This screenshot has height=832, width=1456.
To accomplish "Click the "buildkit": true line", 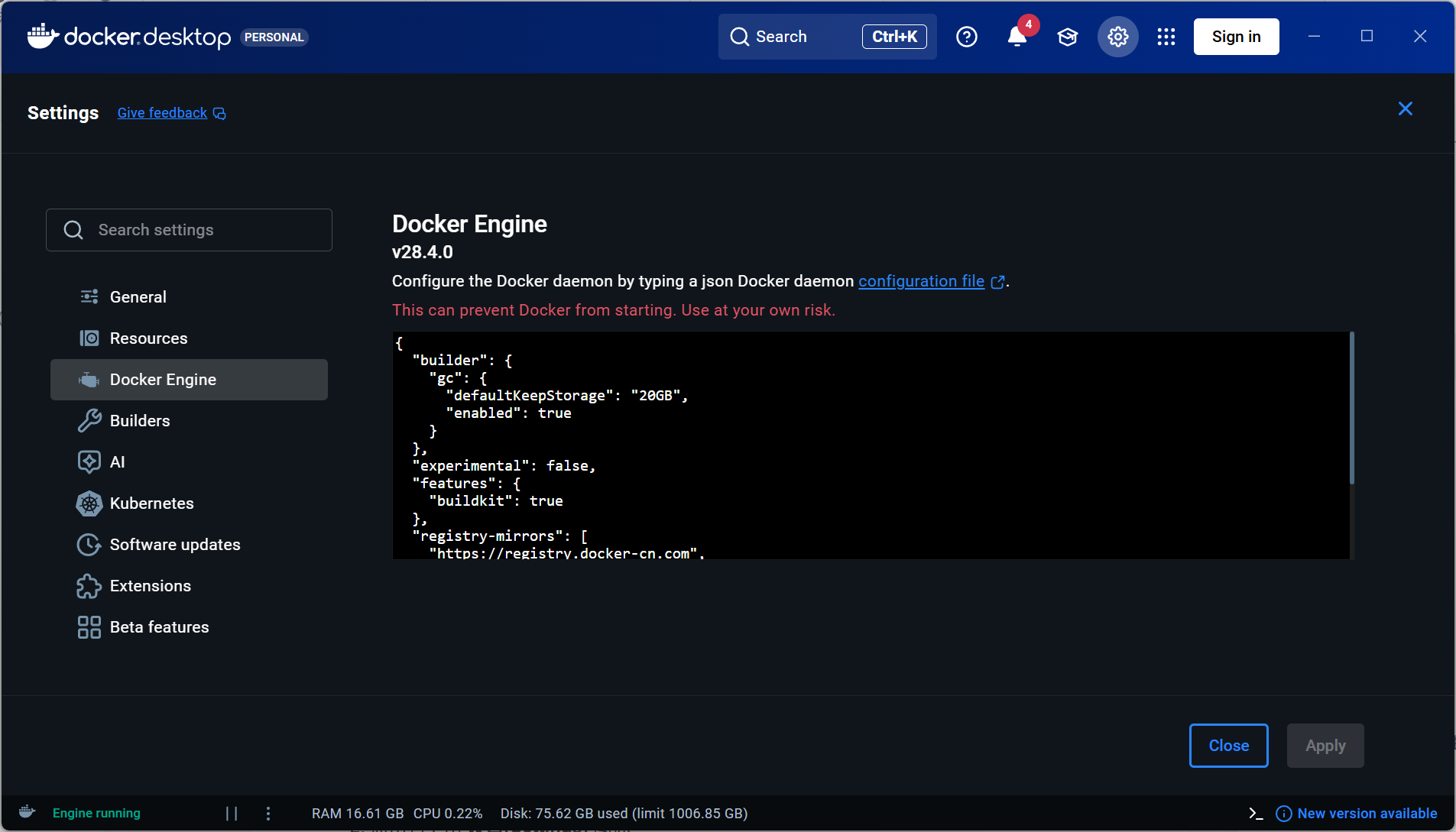I will [496, 500].
